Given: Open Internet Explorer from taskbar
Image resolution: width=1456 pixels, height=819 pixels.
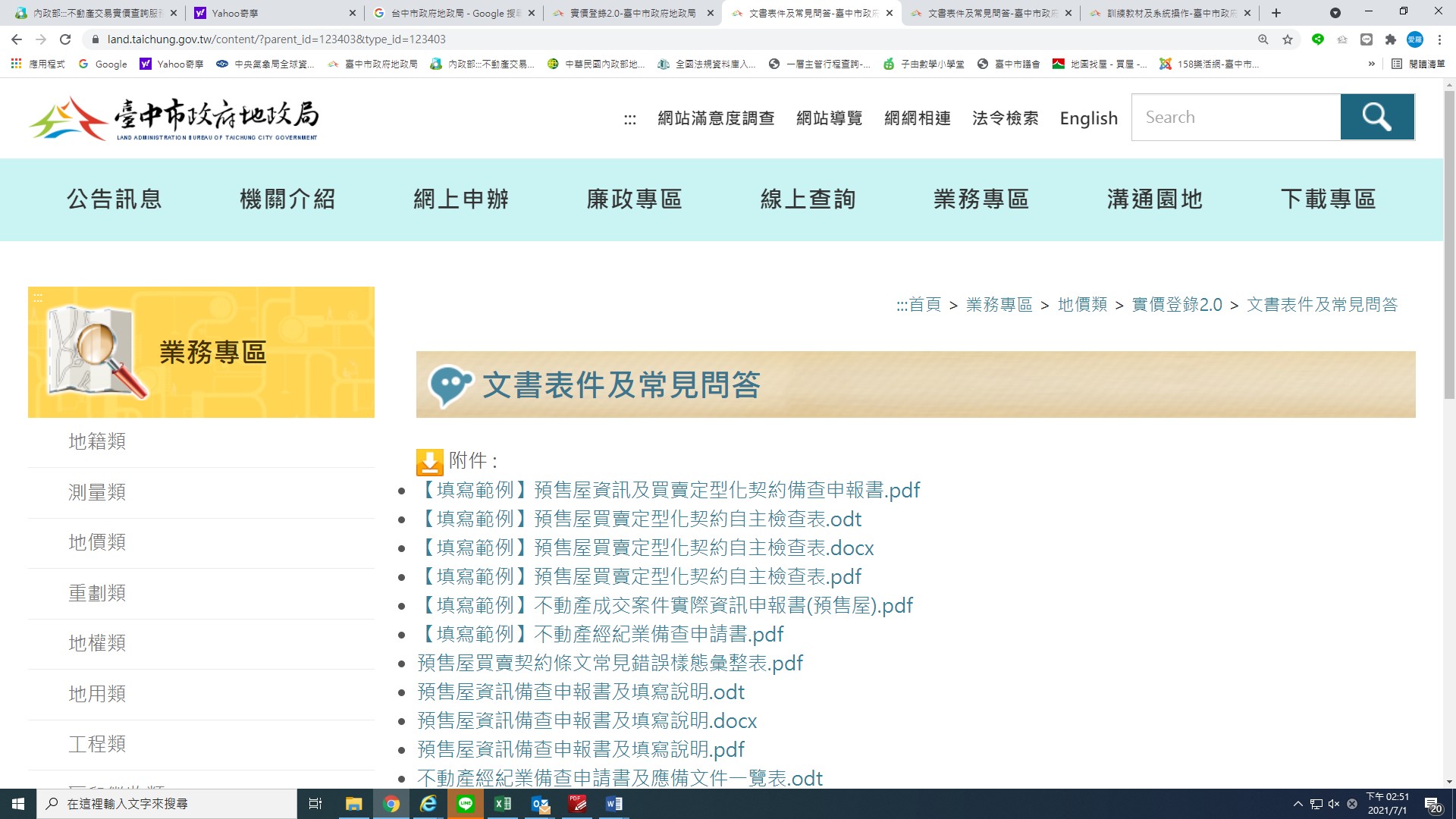Looking at the screenshot, I should (x=428, y=804).
